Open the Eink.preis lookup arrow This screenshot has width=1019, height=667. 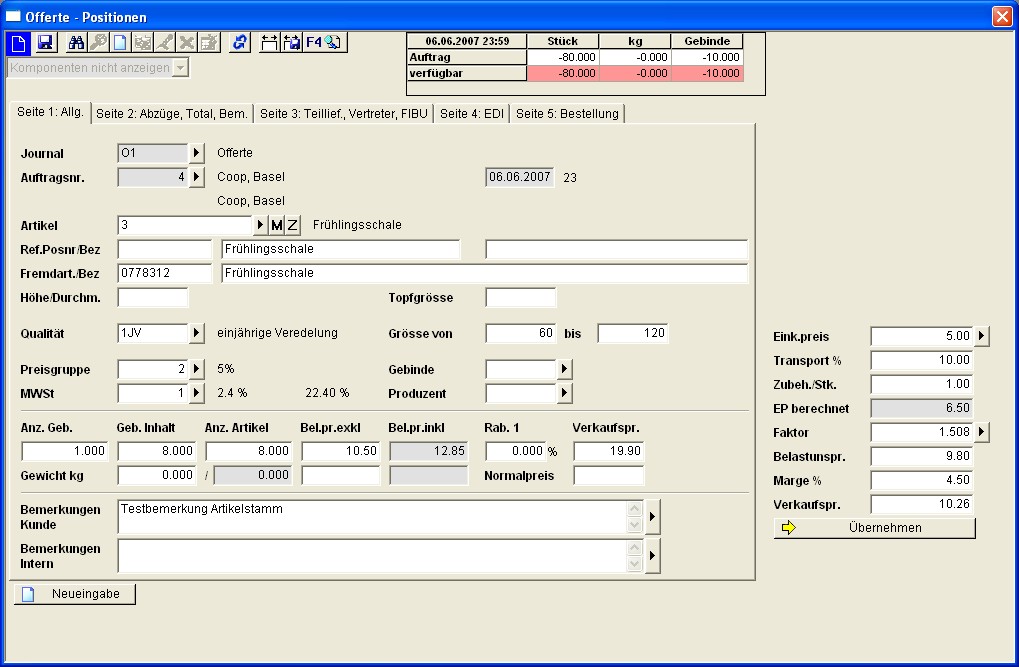[981, 336]
